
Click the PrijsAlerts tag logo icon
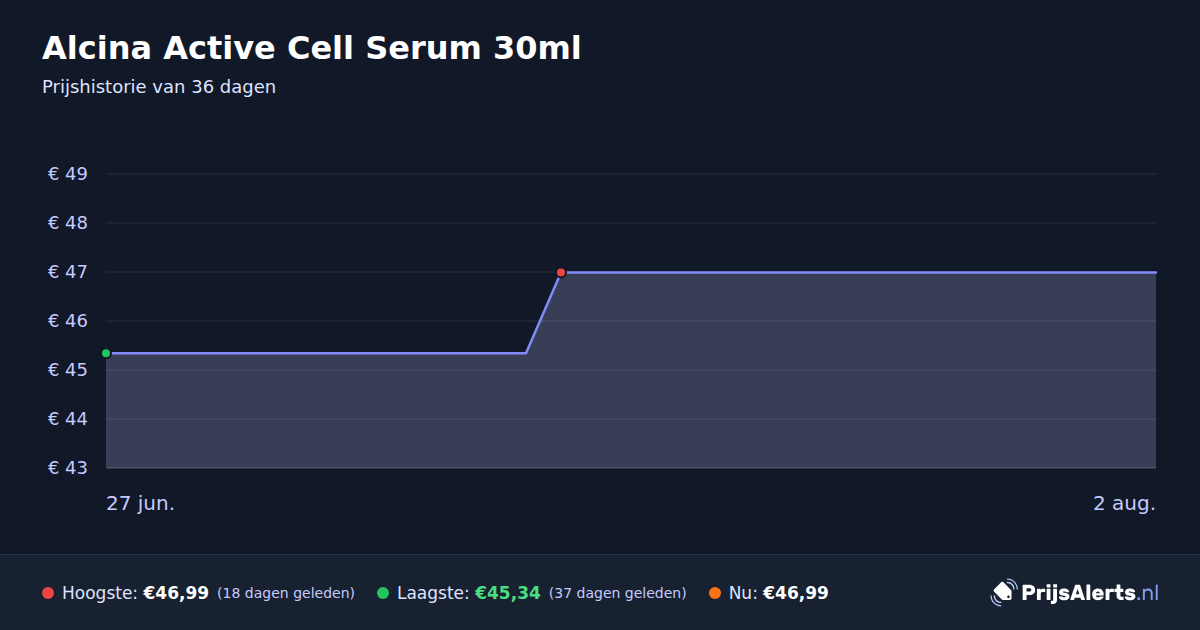point(1003,593)
